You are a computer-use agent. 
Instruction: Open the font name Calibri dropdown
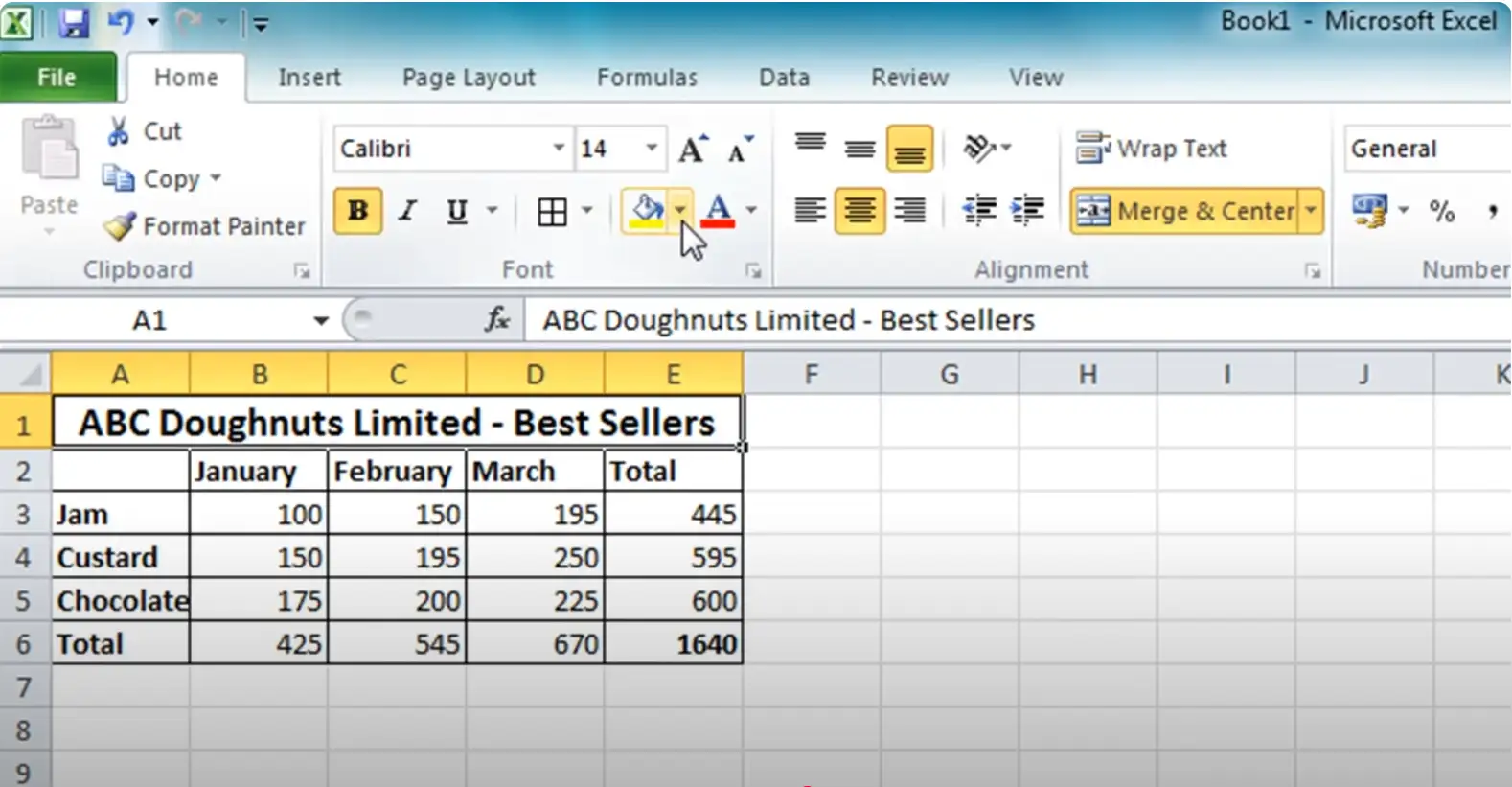click(558, 149)
